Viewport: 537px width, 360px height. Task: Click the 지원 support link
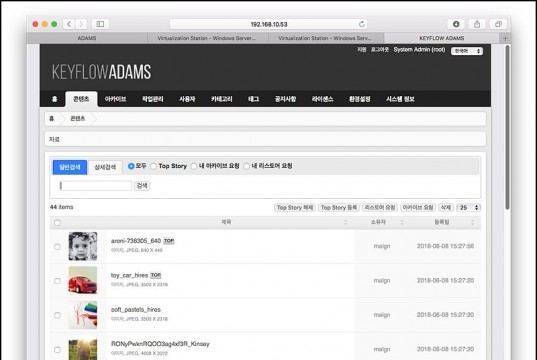[x=362, y=50]
